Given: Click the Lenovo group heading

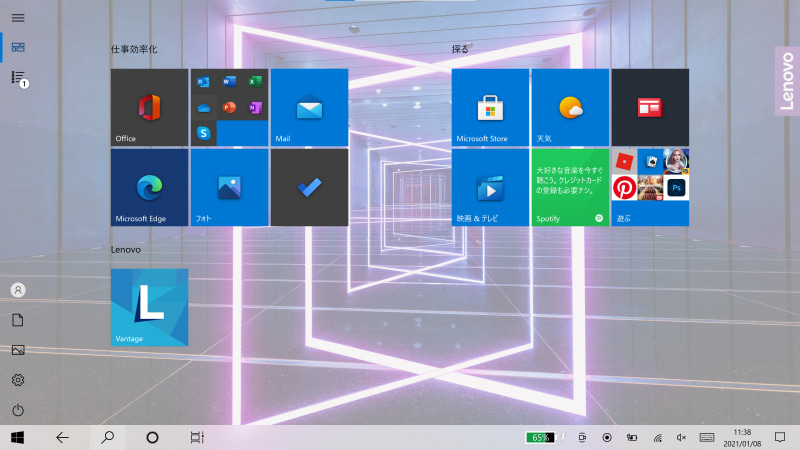Looking at the screenshot, I should [x=126, y=249].
